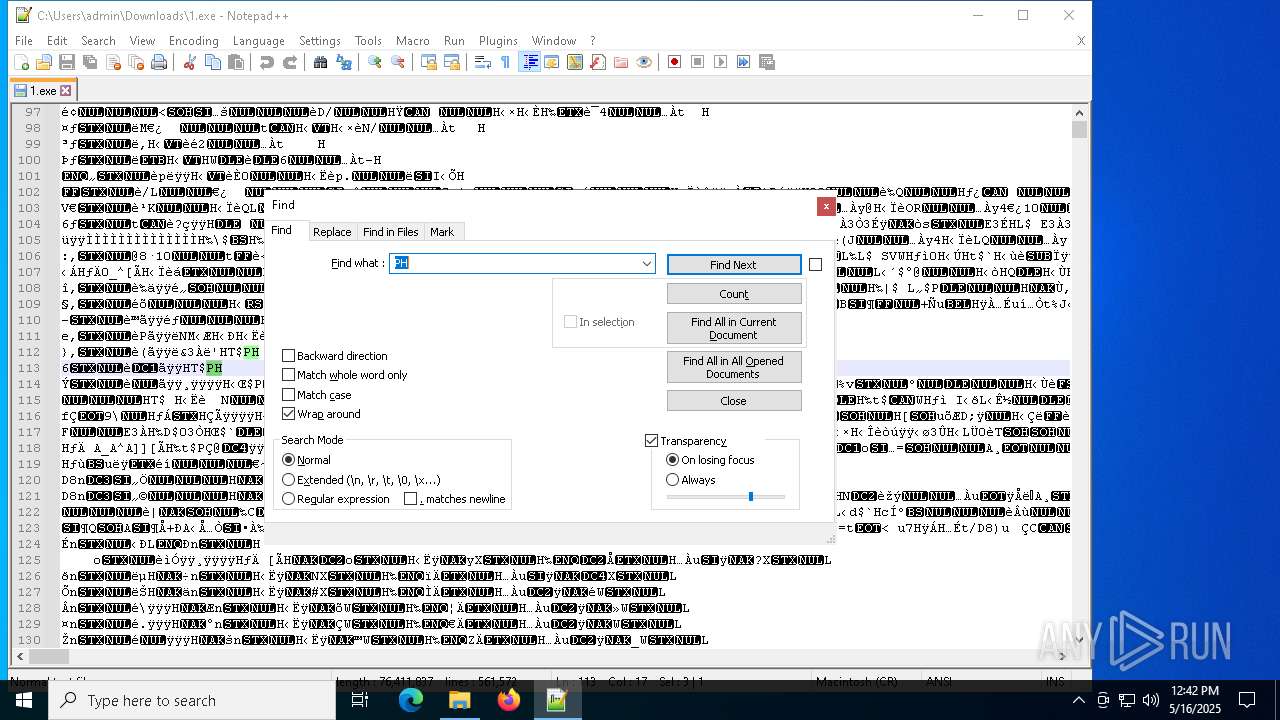Toggle indent guide toolbar icon
The width and height of the screenshot is (1280, 720).
point(529,62)
